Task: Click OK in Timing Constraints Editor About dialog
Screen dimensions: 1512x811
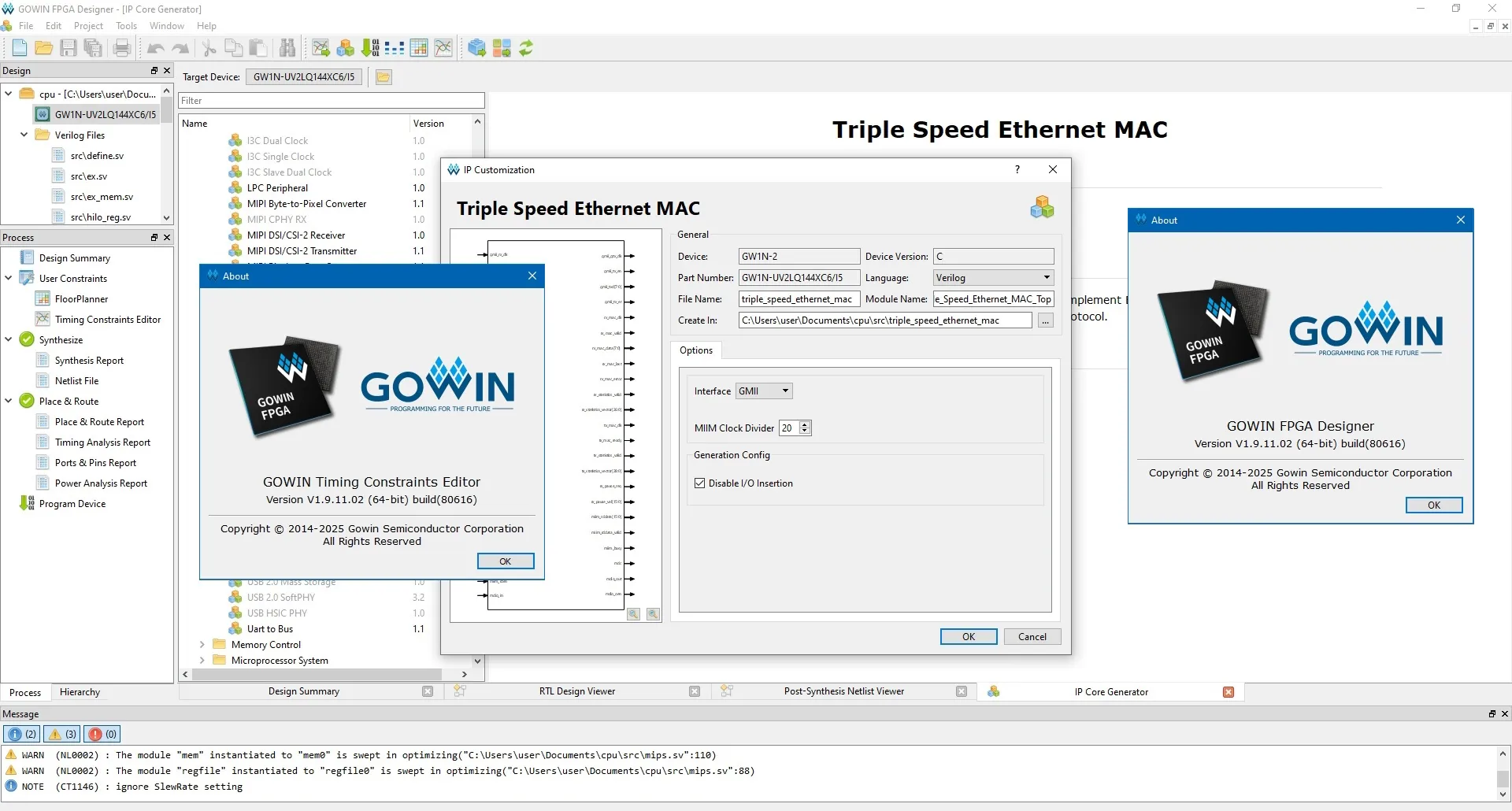Action: click(506, 561)
